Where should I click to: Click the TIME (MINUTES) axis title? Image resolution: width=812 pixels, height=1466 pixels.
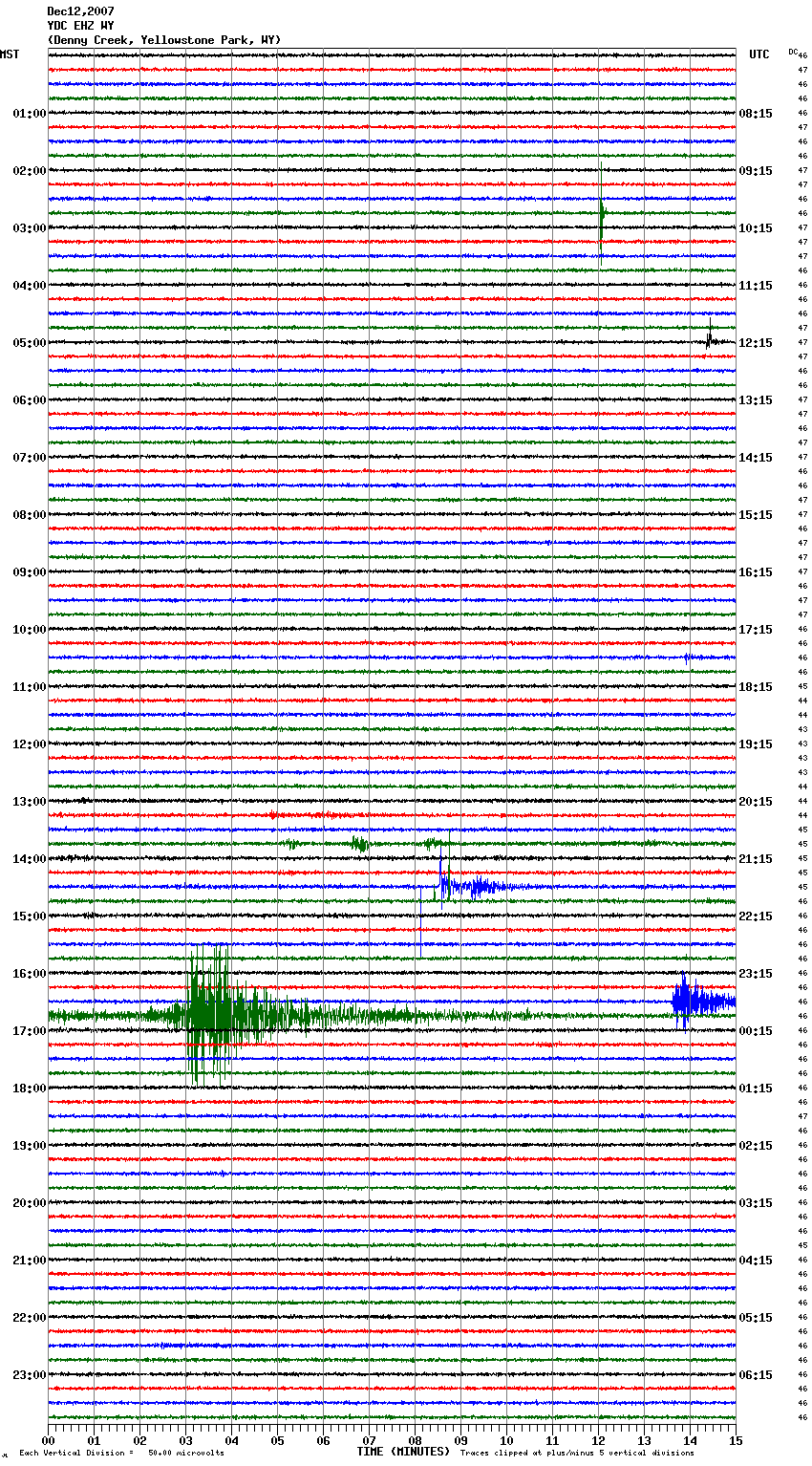pyautogui.click(x=403, y=1452)
